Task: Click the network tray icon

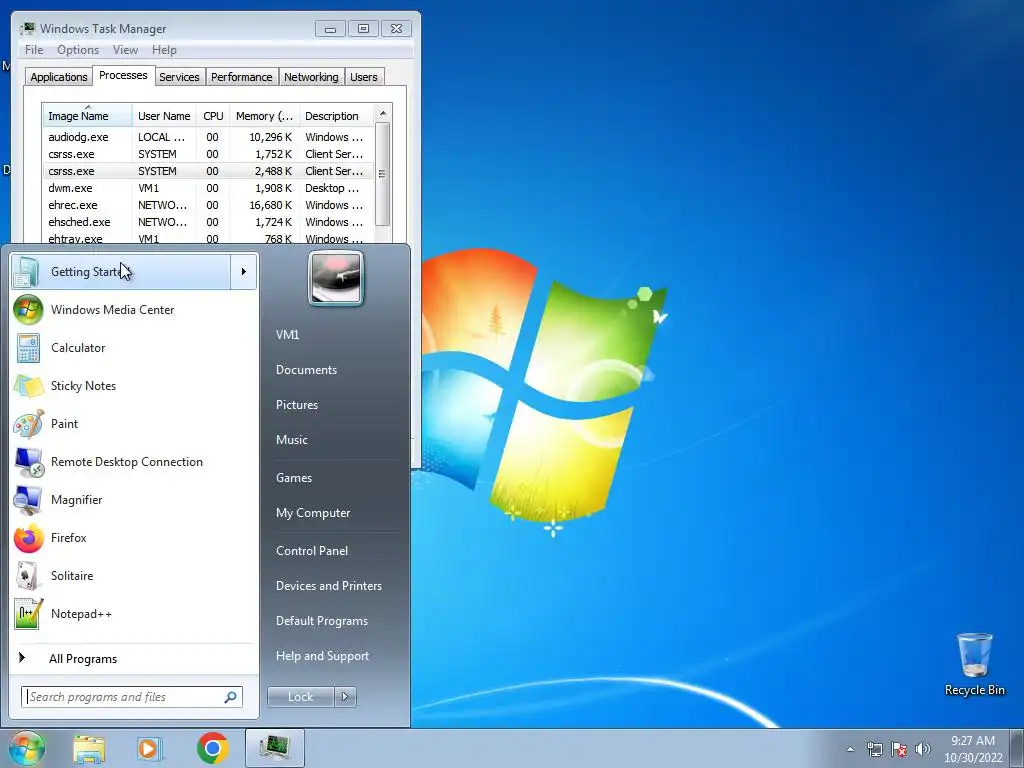Action: tap(874, 749)
